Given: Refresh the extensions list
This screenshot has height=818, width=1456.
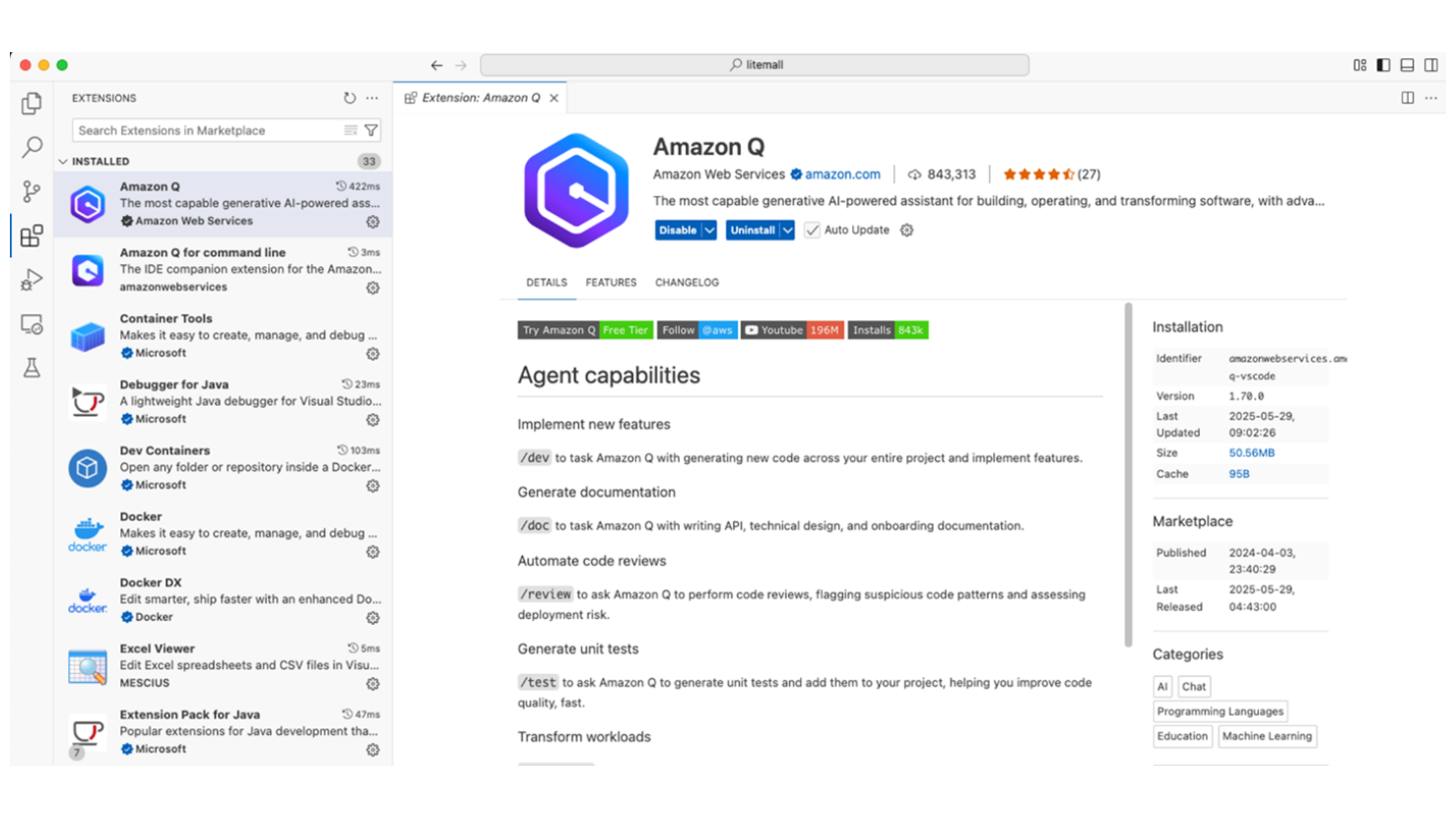Looking at the screenshot, I should tap(350, 99).
